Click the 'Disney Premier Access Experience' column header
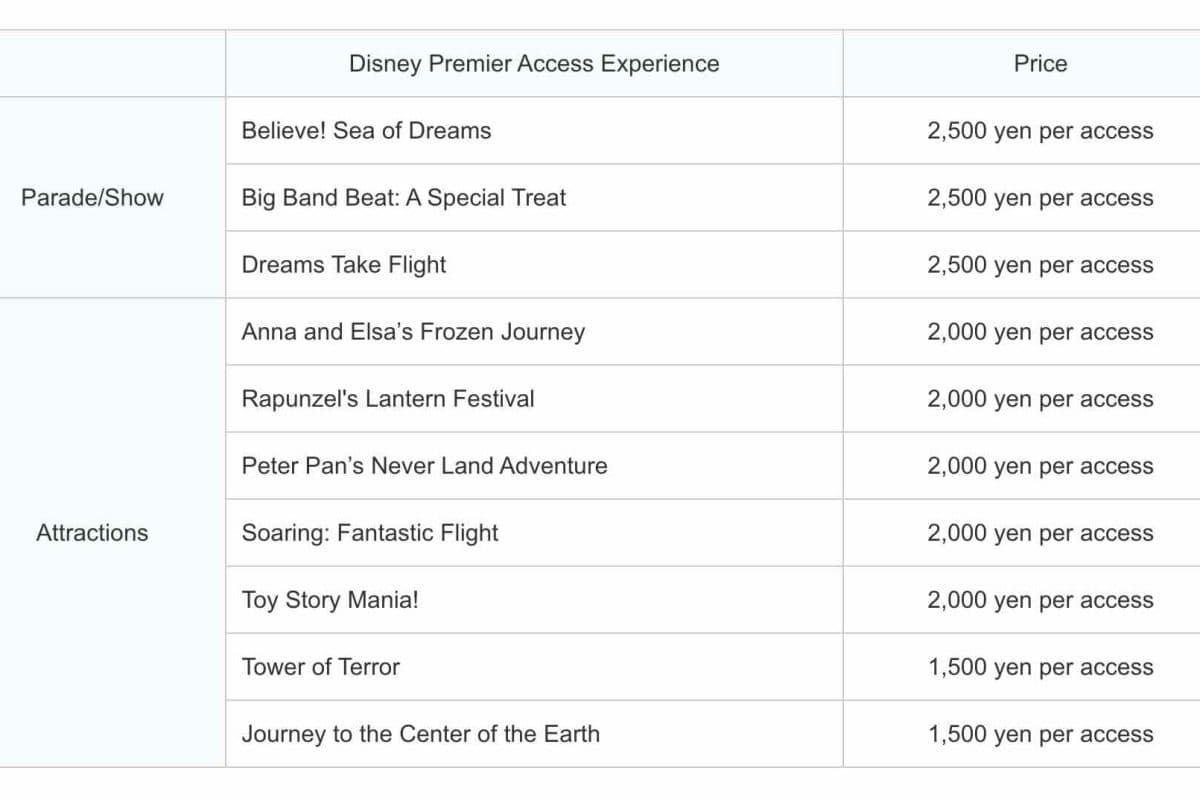 click(x=533, y=64)
